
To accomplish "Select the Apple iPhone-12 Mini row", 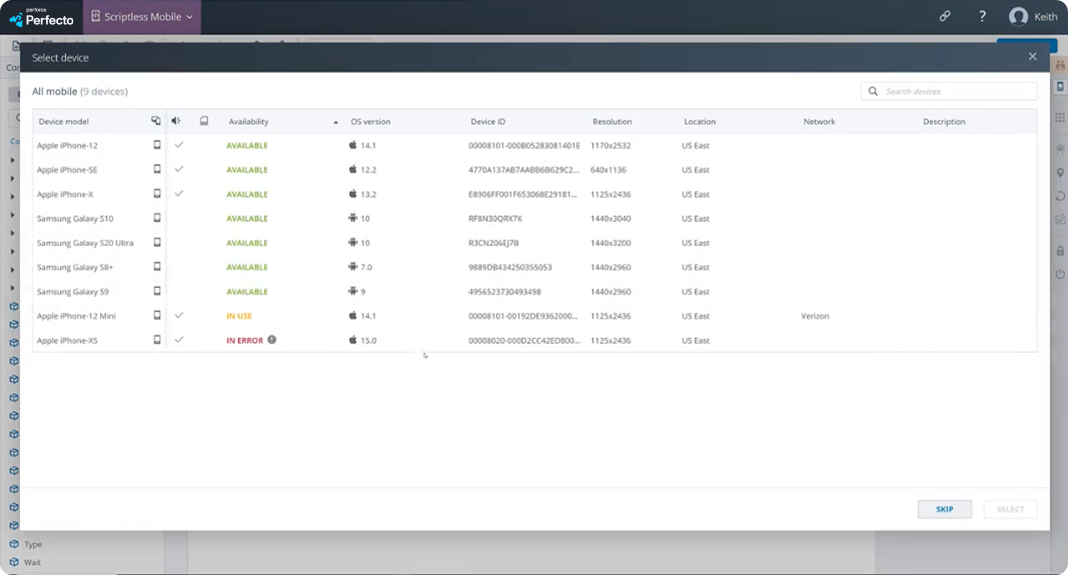I will [535, 316].
